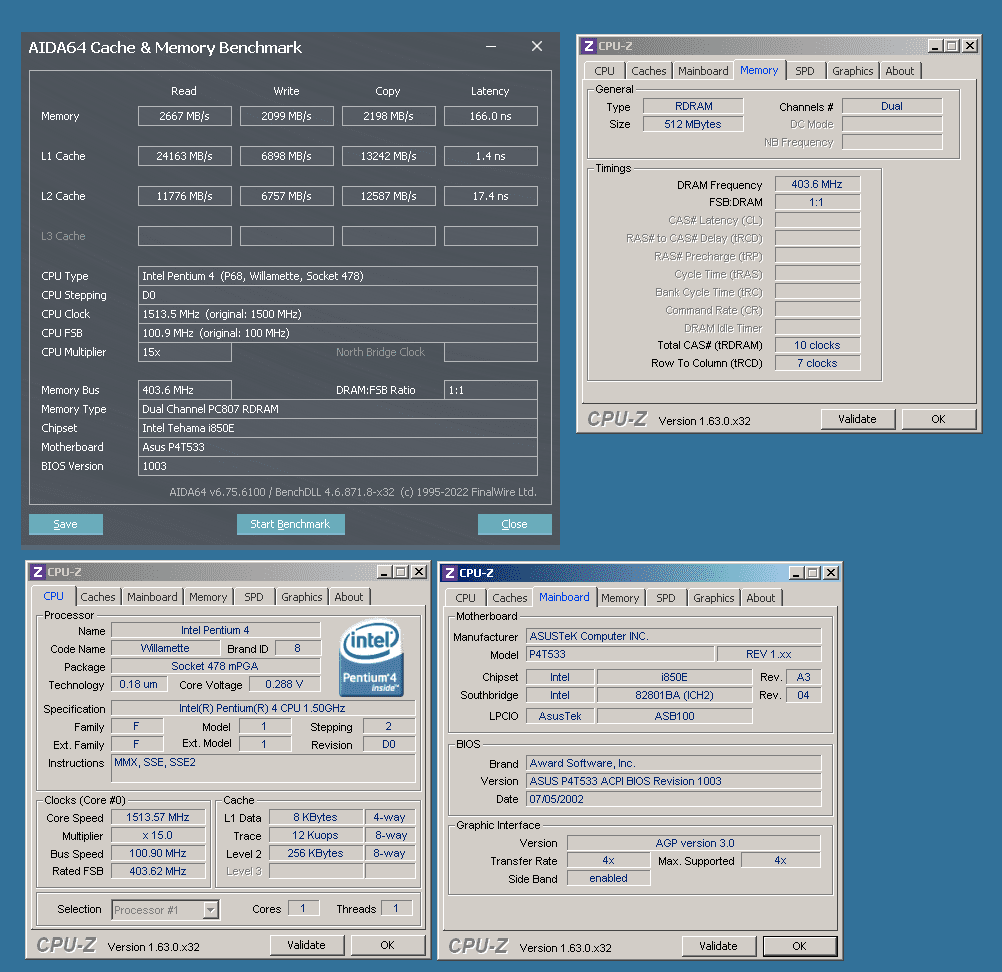Image resolution: width=1002 pixels, height=972 pixels.
Task: Click the Start Benchmark button
Action: [x=291, y=524]
